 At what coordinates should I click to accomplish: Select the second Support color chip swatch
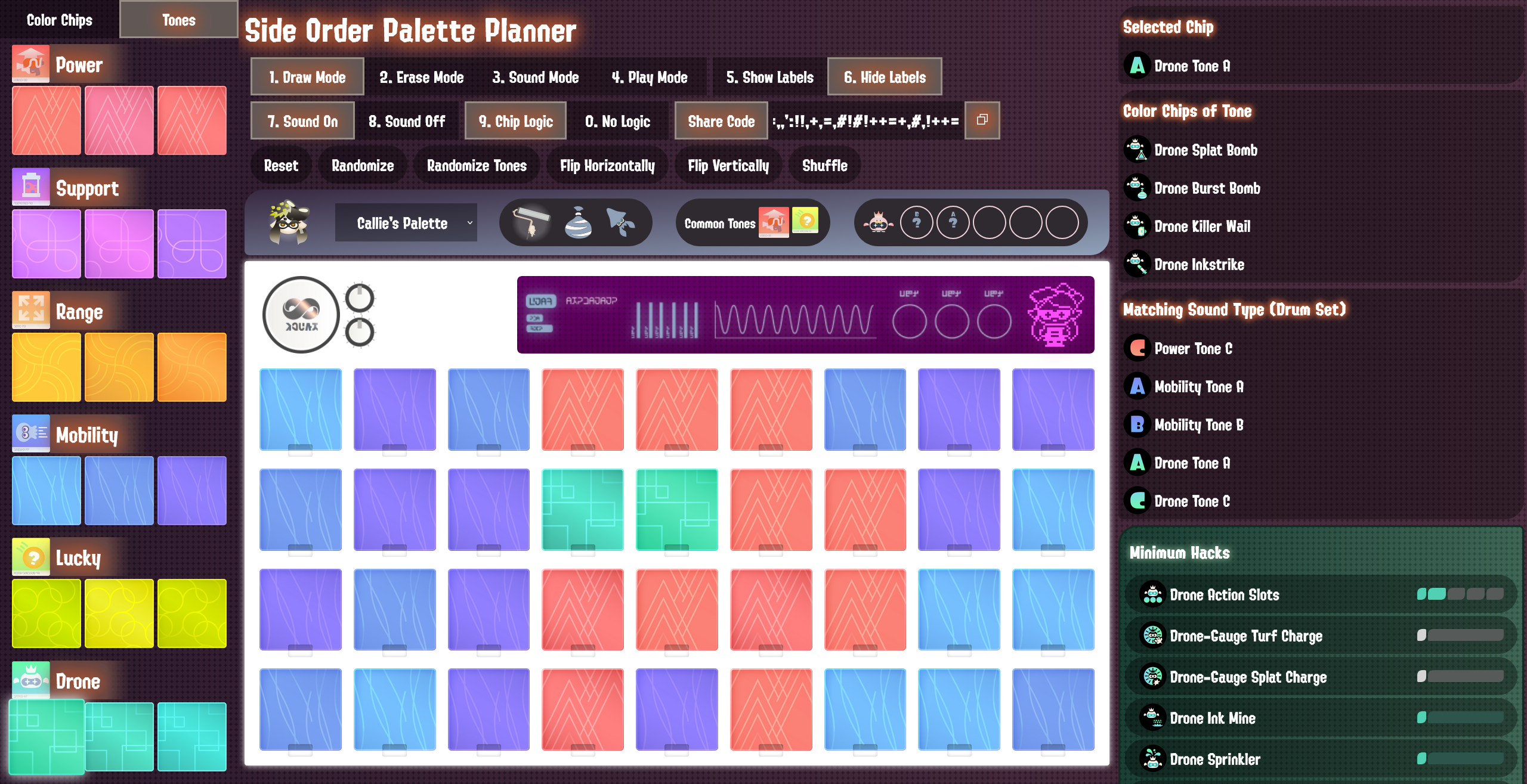(x=119, y=244)
